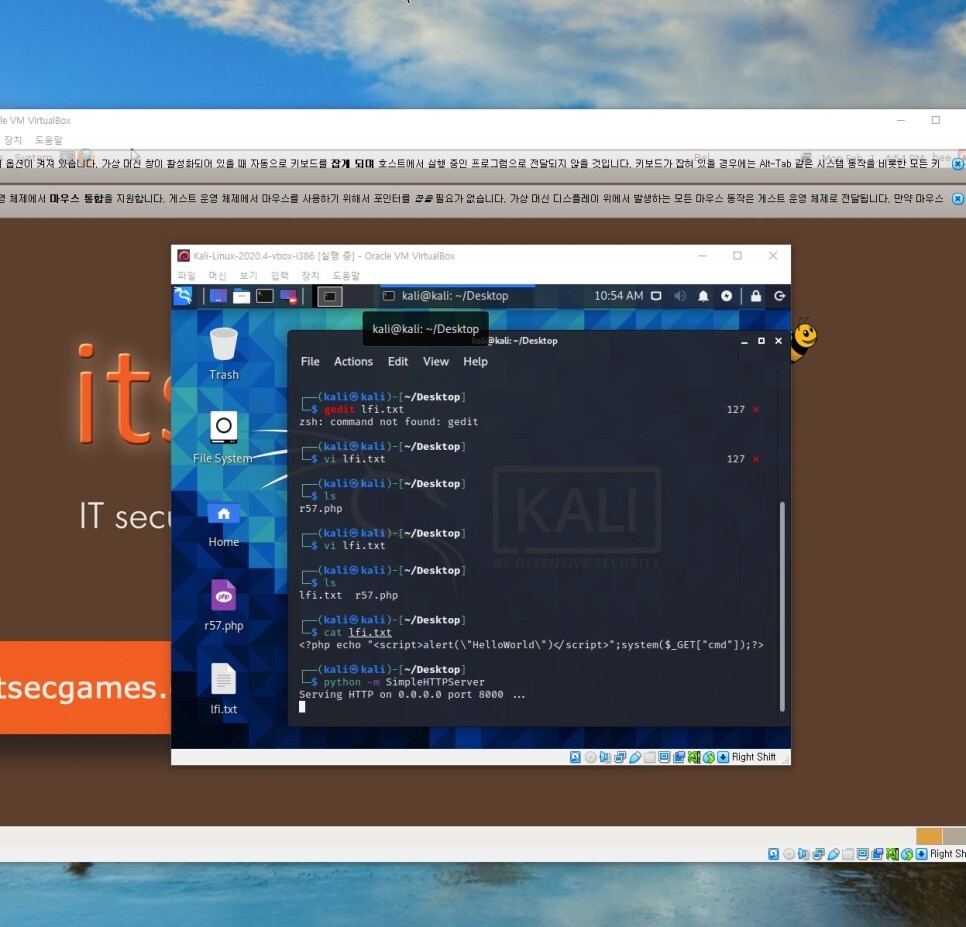Open the Kali dragon applications menu

point(183,296)
